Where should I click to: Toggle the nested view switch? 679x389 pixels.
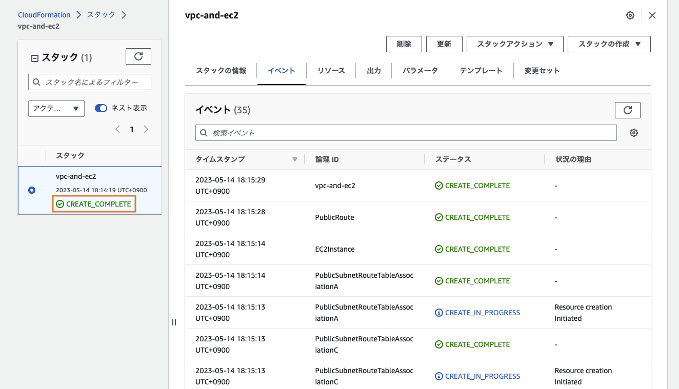(x=101, y=108)
